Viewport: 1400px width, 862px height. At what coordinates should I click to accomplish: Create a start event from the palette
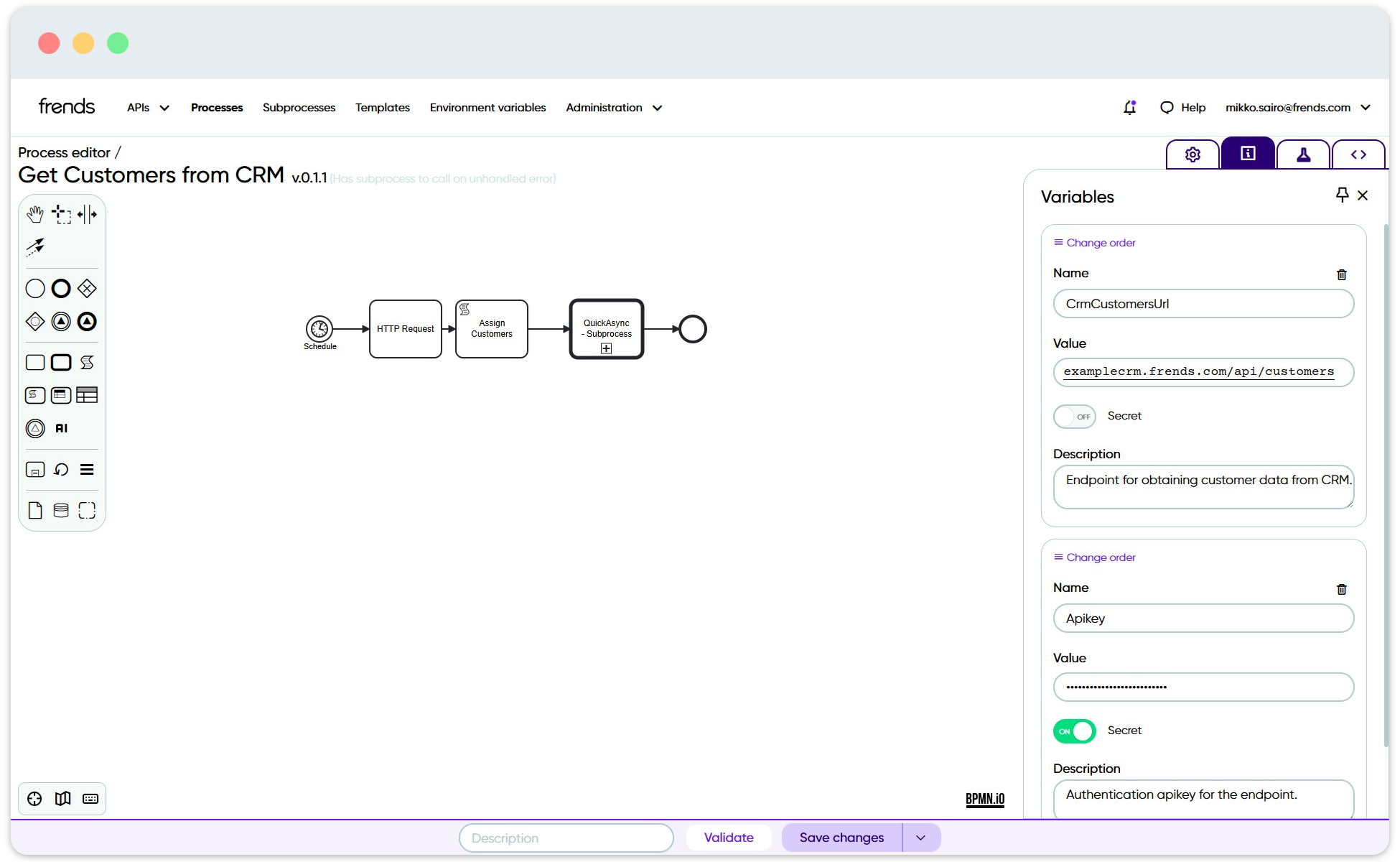click(34, 287)
